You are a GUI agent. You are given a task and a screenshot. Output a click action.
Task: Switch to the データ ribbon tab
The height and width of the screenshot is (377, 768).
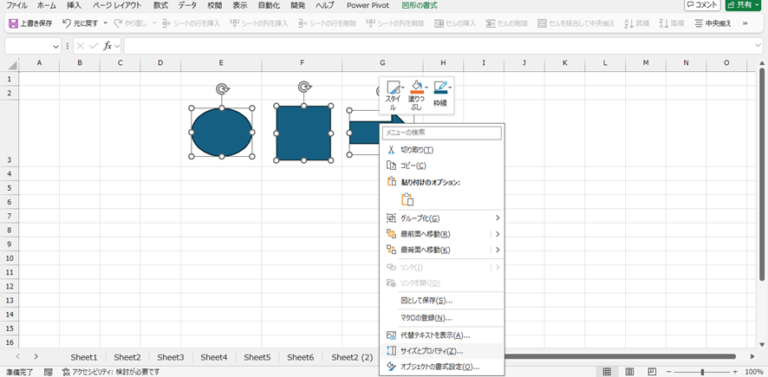coord(187,6)
